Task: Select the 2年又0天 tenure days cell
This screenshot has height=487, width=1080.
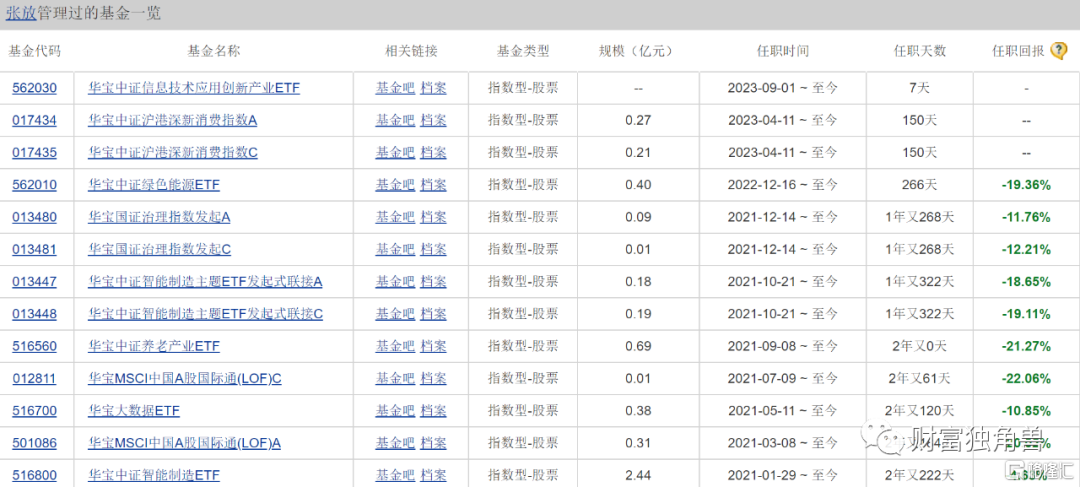Action: tap(920, 346)
